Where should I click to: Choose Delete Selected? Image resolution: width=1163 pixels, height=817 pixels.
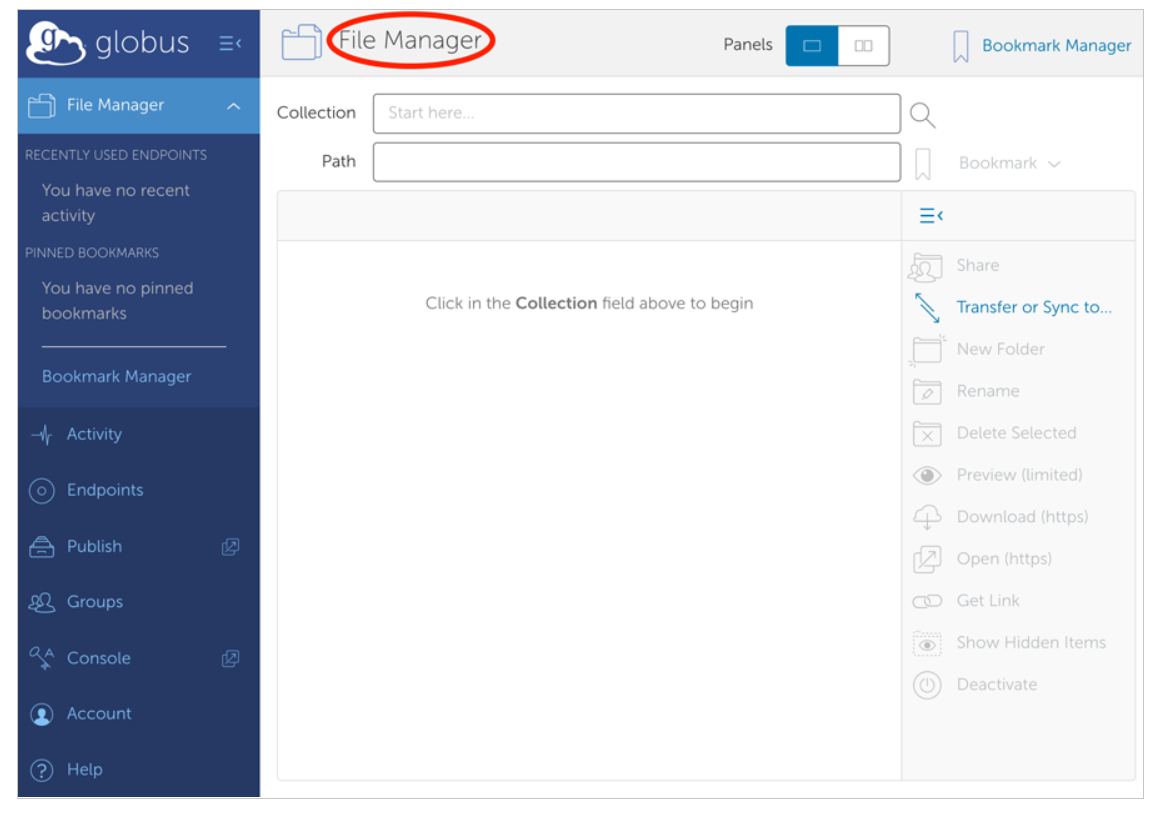[x=1016, y=433]
